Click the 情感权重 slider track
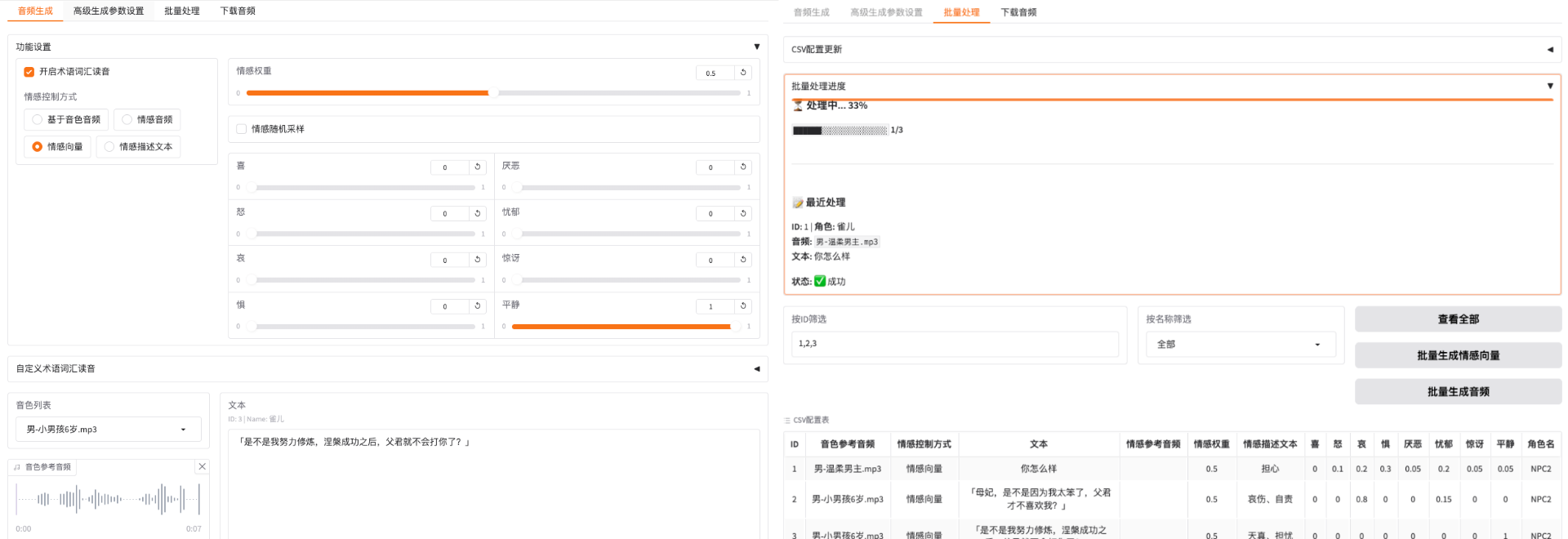 pos(493,93)
